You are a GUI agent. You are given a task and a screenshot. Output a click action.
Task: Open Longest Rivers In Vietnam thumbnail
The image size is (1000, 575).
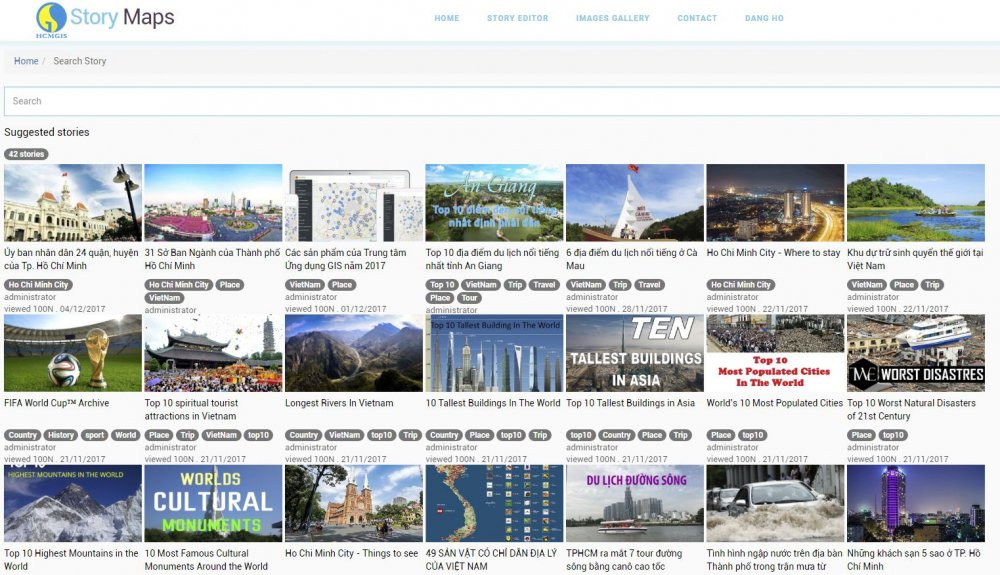pyautogui.click(x=353, y=353)
